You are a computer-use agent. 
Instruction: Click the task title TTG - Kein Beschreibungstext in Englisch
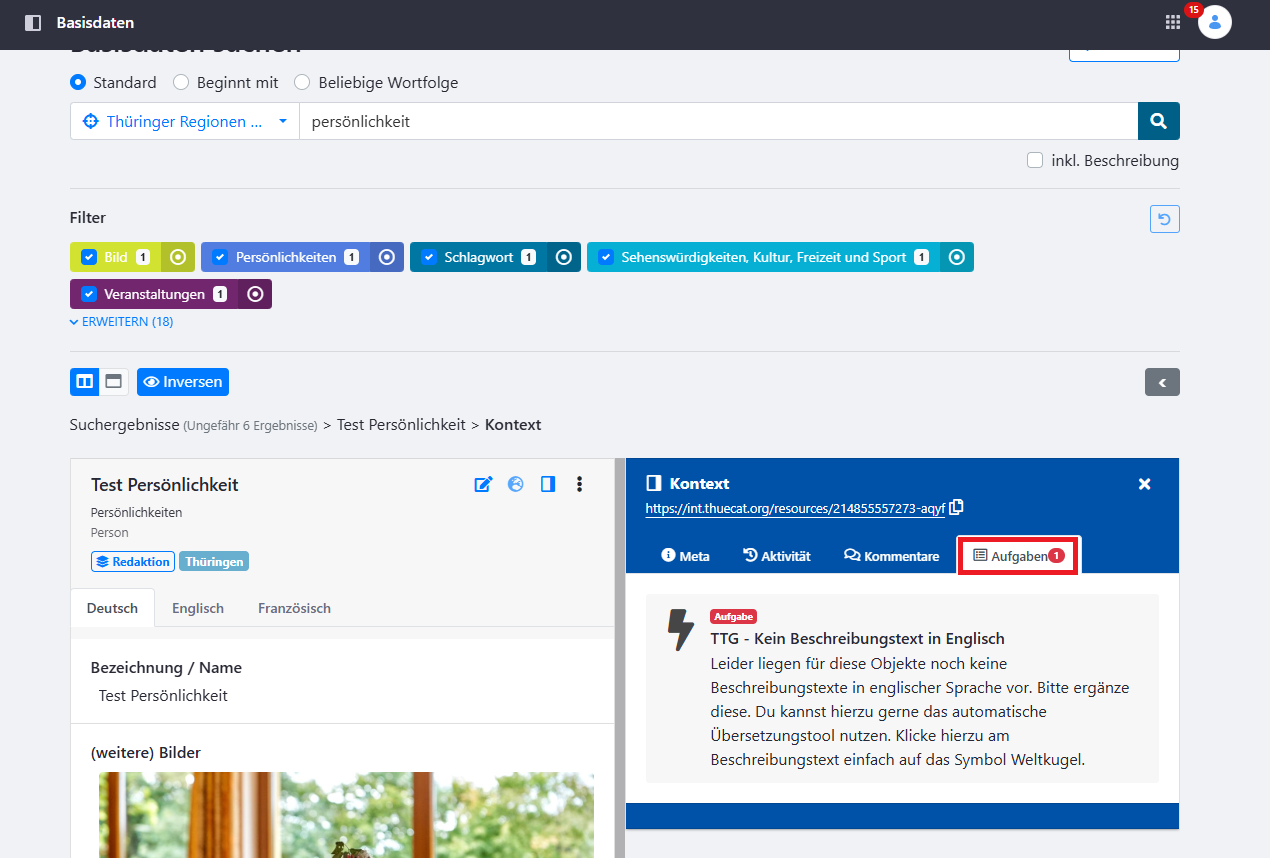pyautogui.click(x=857, y=638)
